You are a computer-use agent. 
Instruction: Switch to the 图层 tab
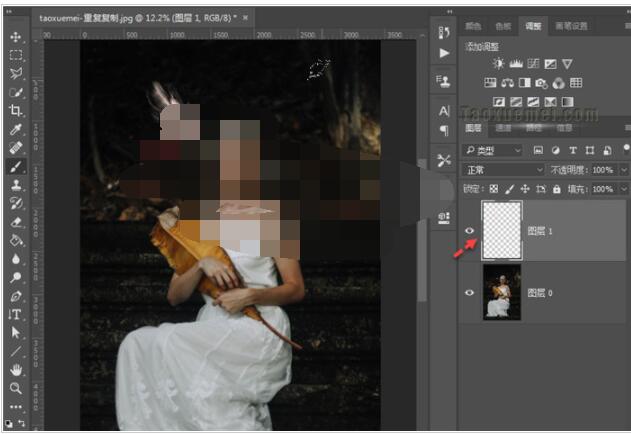[x=474, y=128]
